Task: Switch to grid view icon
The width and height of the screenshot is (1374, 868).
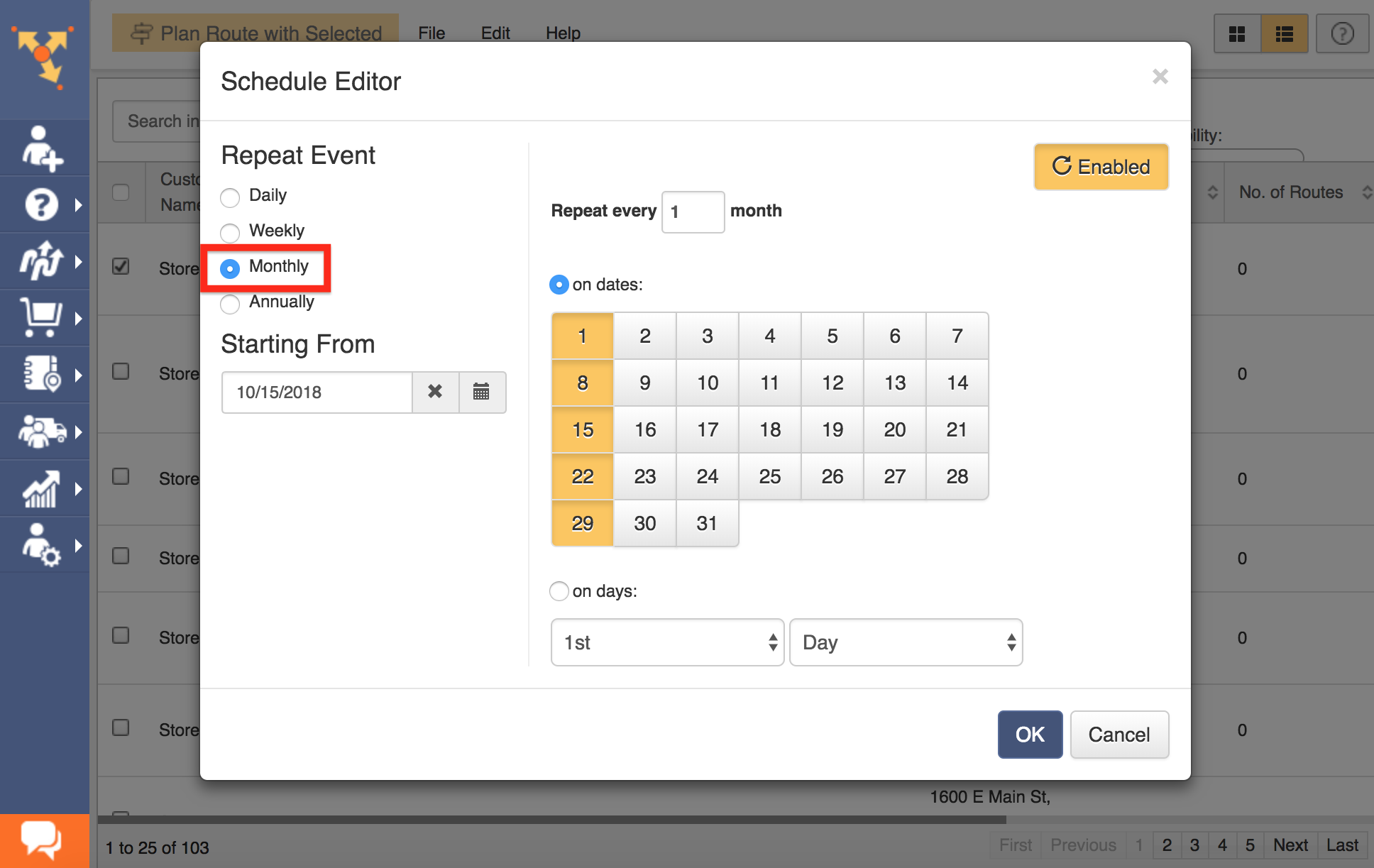Action: pos(1237,33)
